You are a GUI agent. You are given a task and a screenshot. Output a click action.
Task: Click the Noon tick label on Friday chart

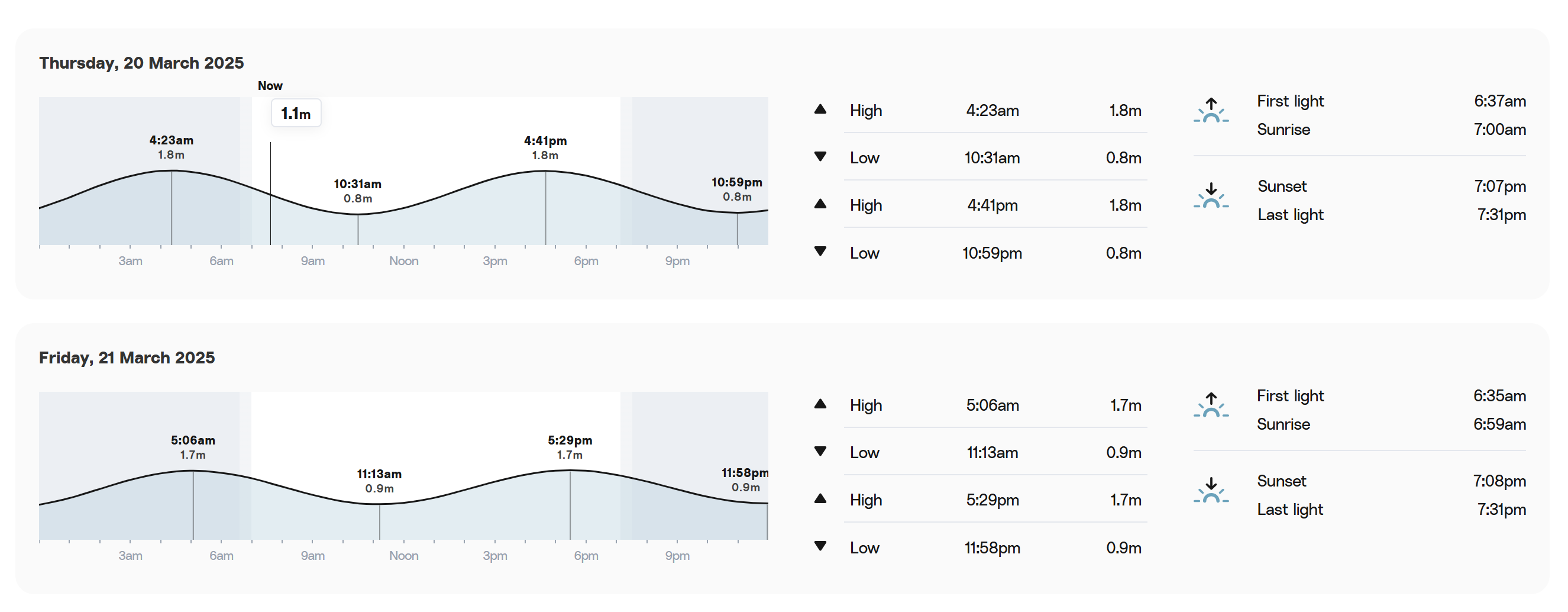[x=403, y=555]
